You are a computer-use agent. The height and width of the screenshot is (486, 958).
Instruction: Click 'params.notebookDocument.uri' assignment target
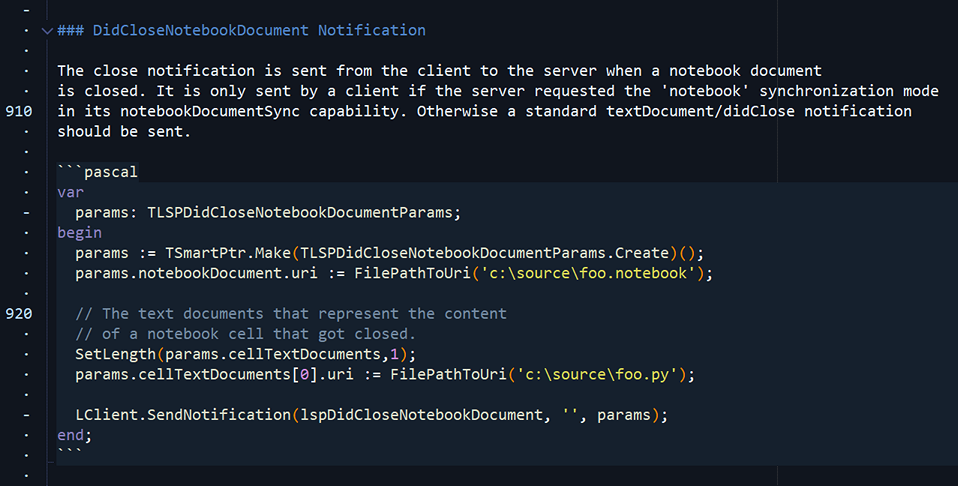coord(196,273)
